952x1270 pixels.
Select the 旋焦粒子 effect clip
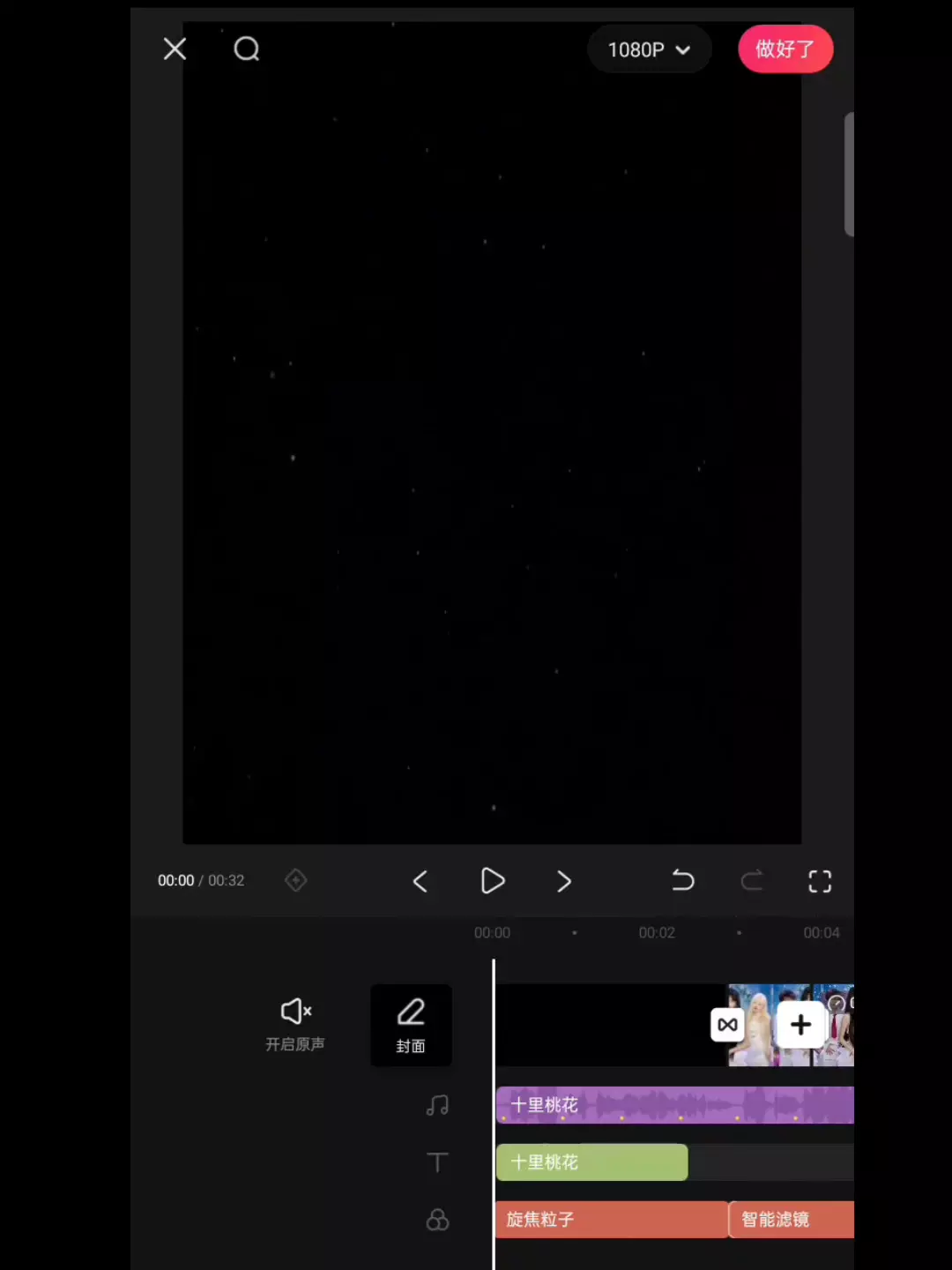point(611,1220)
